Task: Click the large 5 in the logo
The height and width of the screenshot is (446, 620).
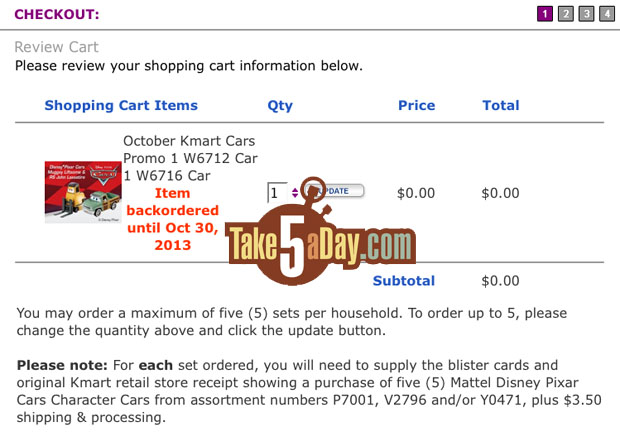Action: [292, 246]
